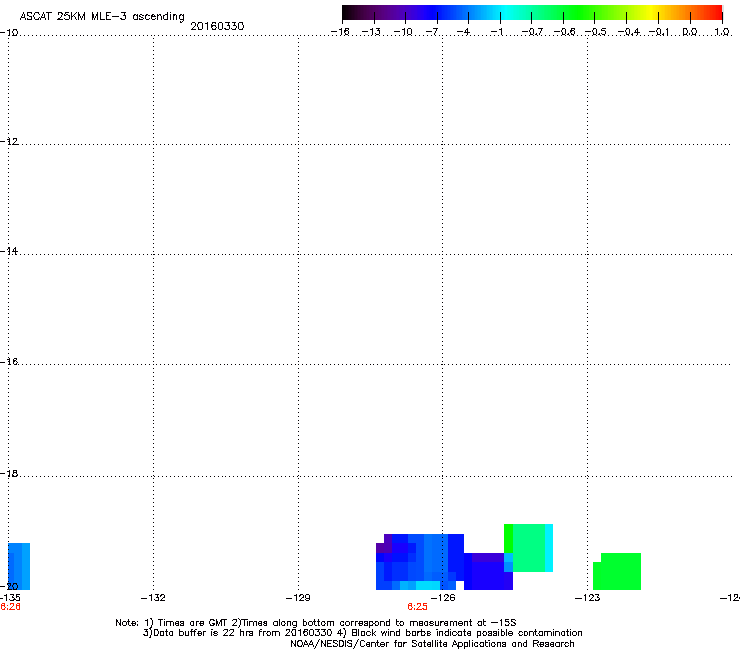Click the -16 label on the color scale
Viewport: 740px width, 650px height.
[340, 32]
